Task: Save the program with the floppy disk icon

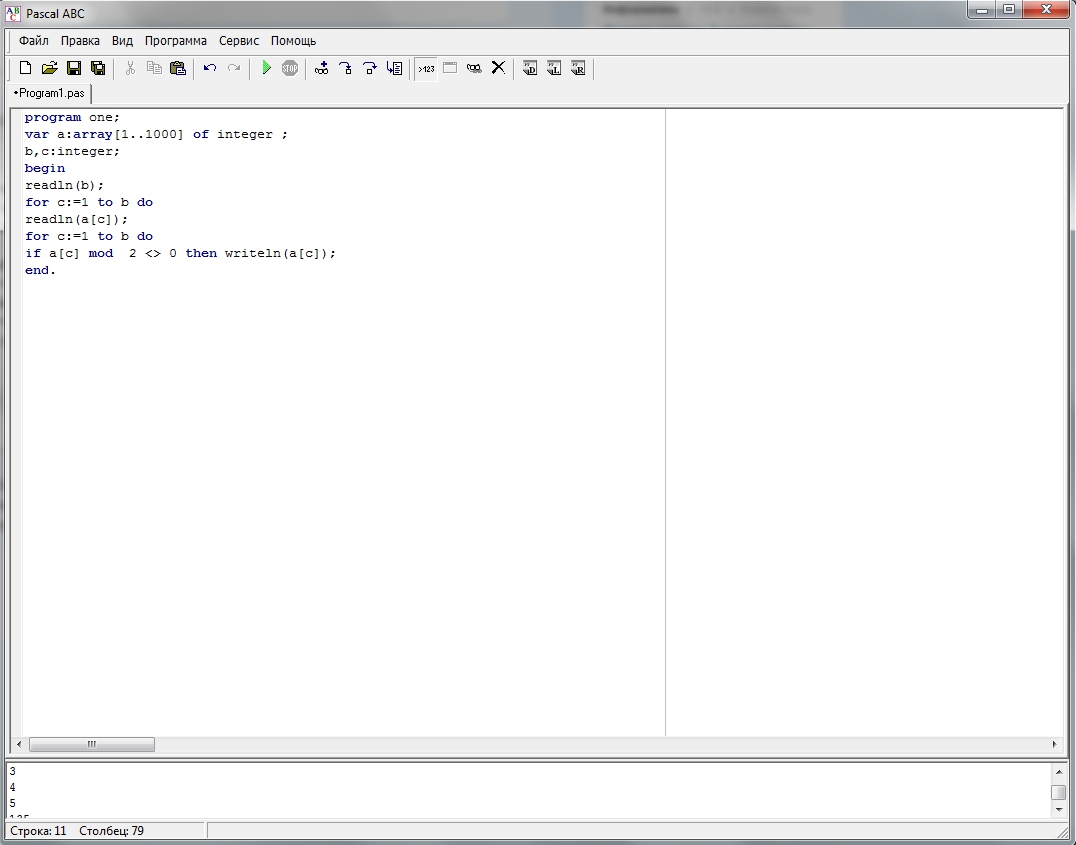Action: click(74, 68)
